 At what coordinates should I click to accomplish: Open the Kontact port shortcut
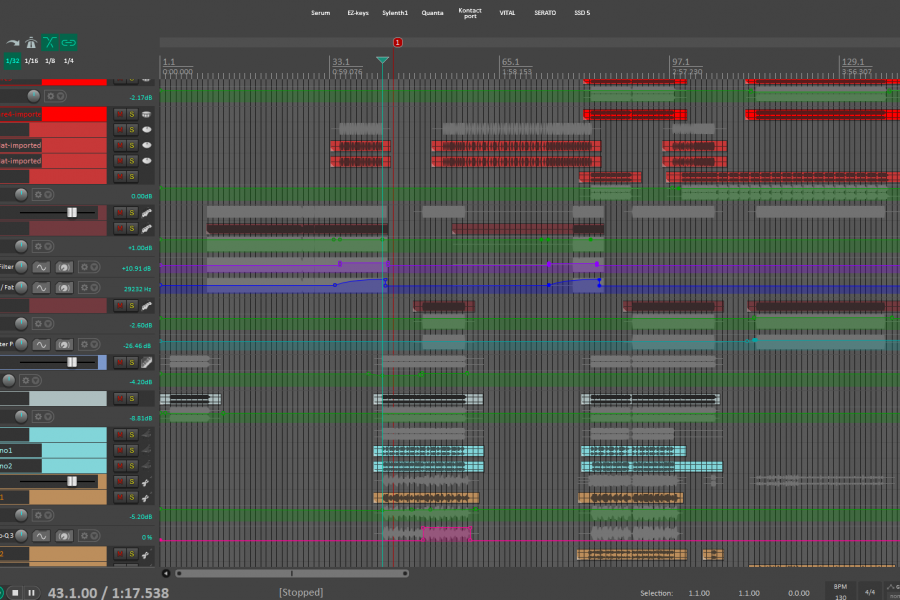(x=470, y=13)
